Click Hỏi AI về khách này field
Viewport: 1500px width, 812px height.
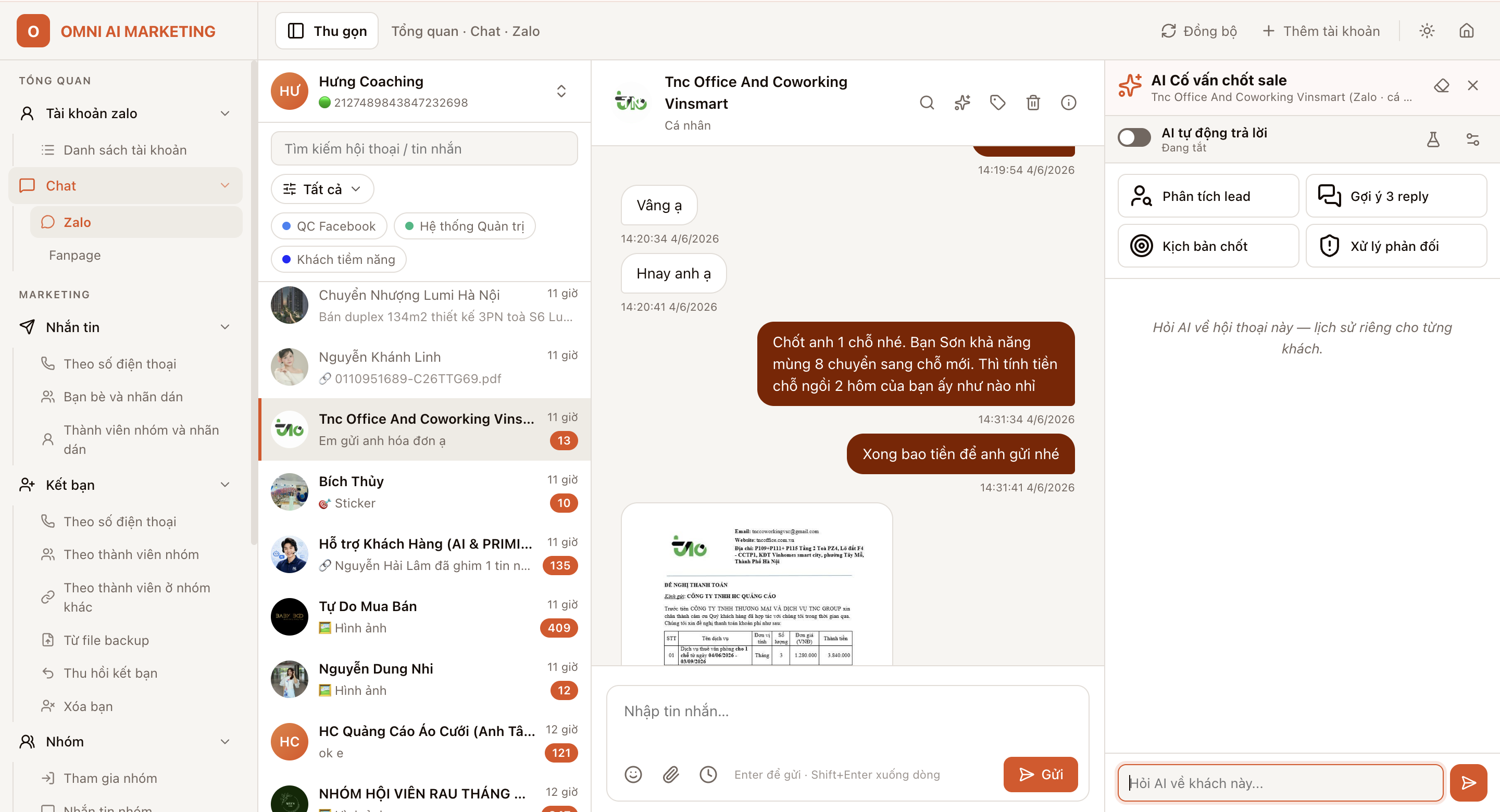(1280, 783)
